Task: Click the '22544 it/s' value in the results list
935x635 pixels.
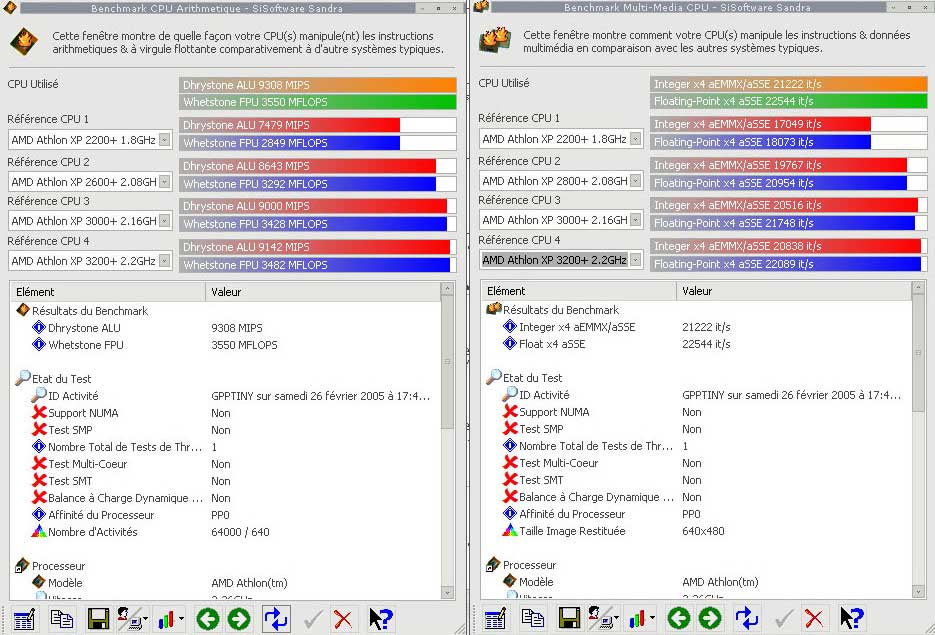Action: click(706, 344)
